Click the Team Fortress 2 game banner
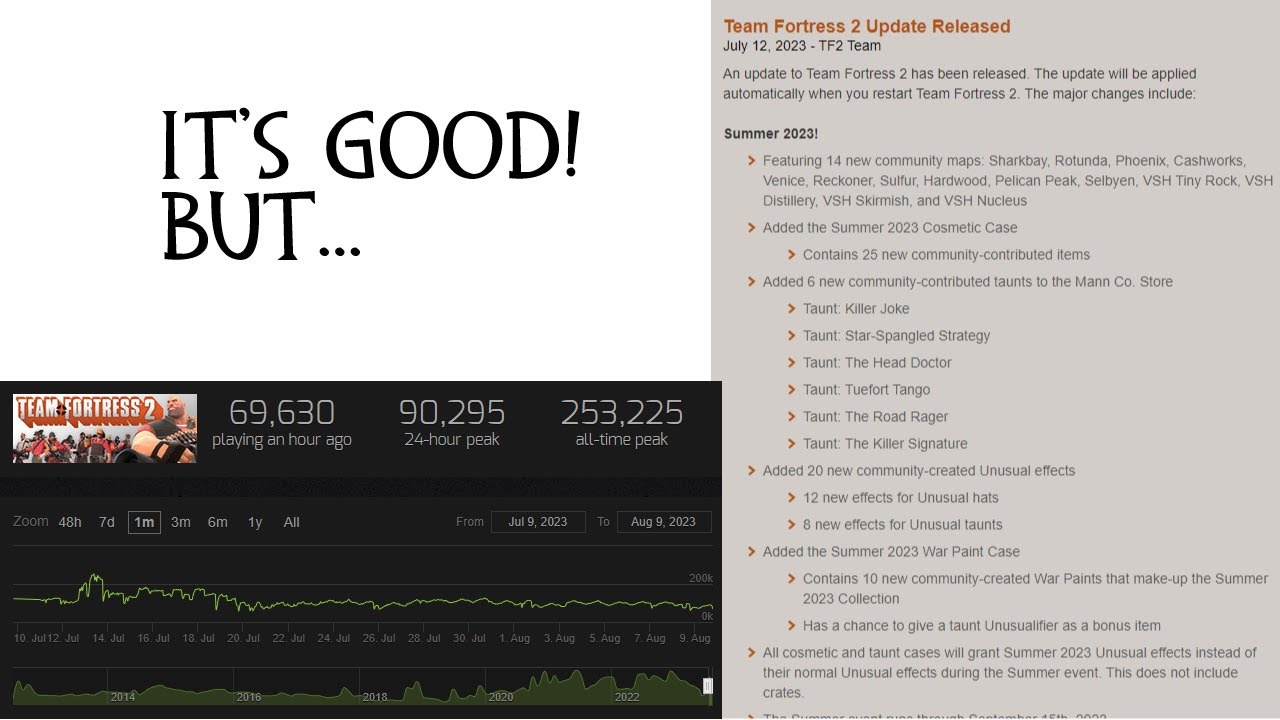The image size is (1280, 720). (x=105, y=428)
